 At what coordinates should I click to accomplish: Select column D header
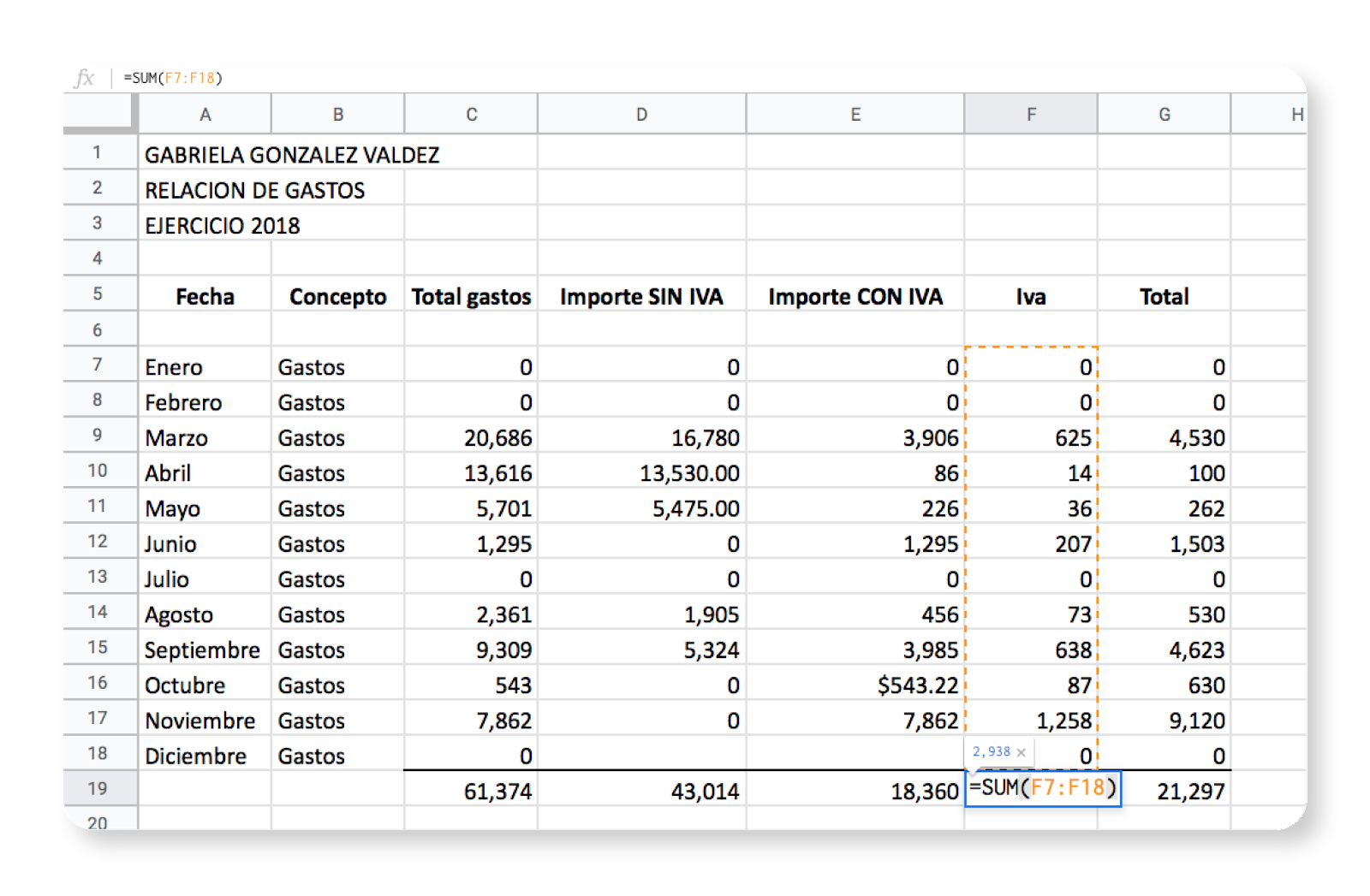pos(642,114)
